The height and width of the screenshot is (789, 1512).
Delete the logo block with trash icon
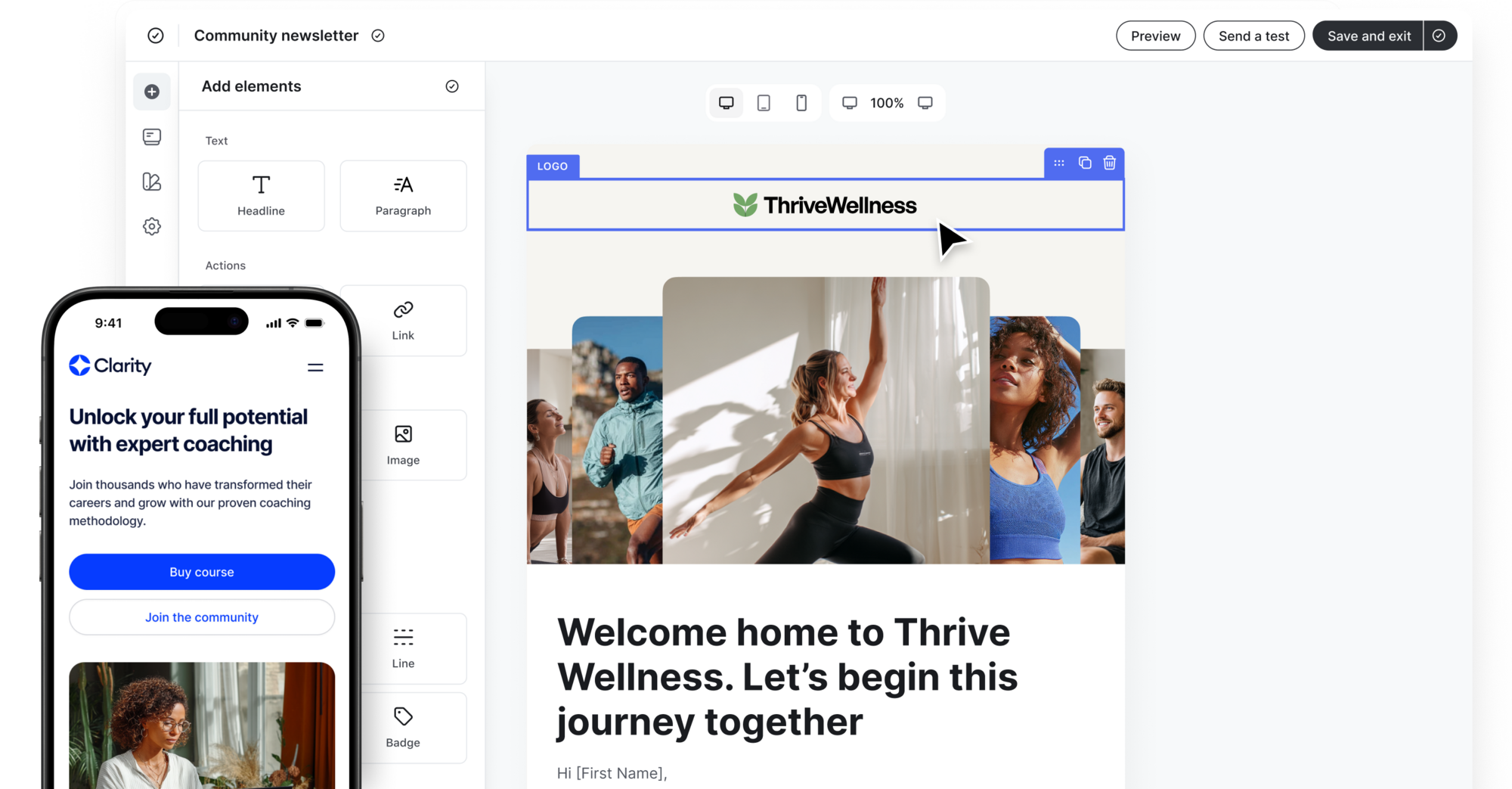click(x=1109, y=163)
